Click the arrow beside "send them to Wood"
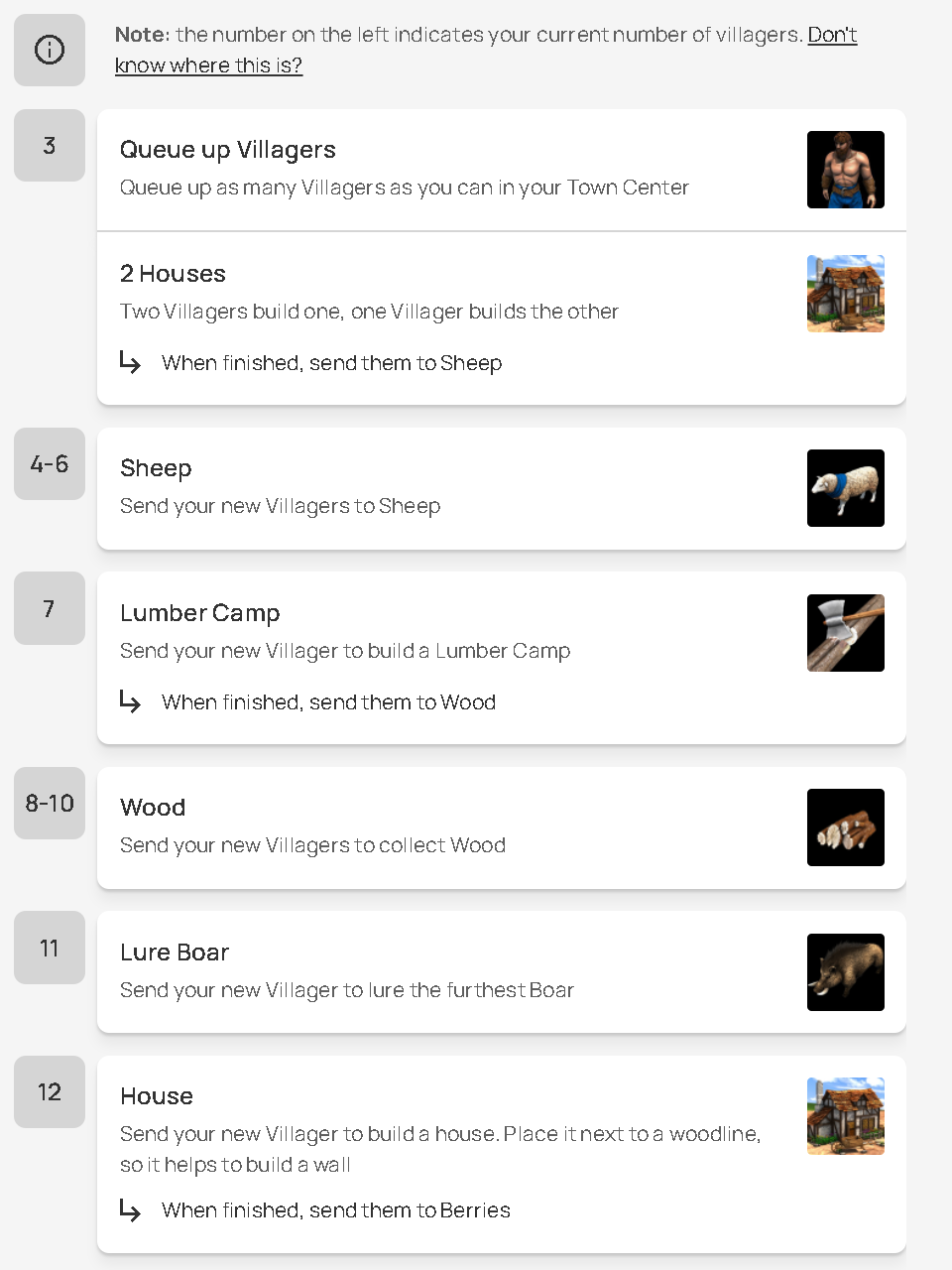This screenshot has height=1270, width=952. [130, 701]
